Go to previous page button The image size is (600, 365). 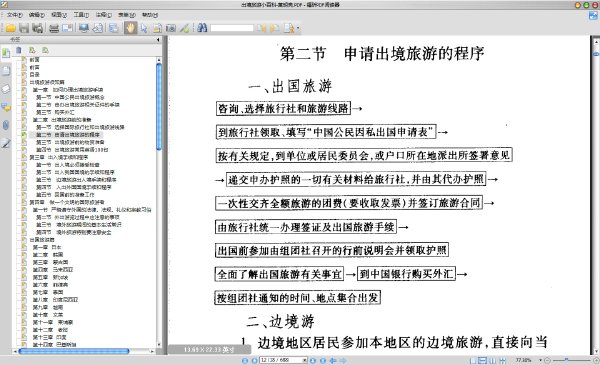click(x=254, y=360)
